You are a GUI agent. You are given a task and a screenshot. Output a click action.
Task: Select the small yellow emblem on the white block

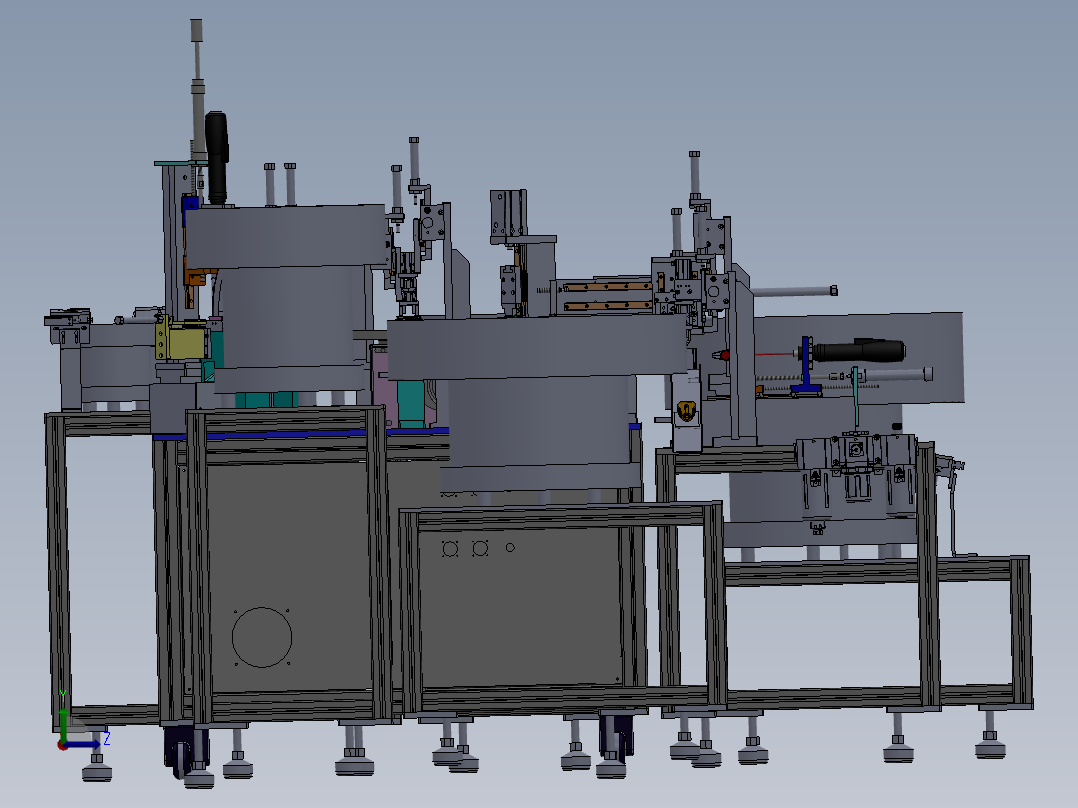pyautogui.click(x=685, y=411)
